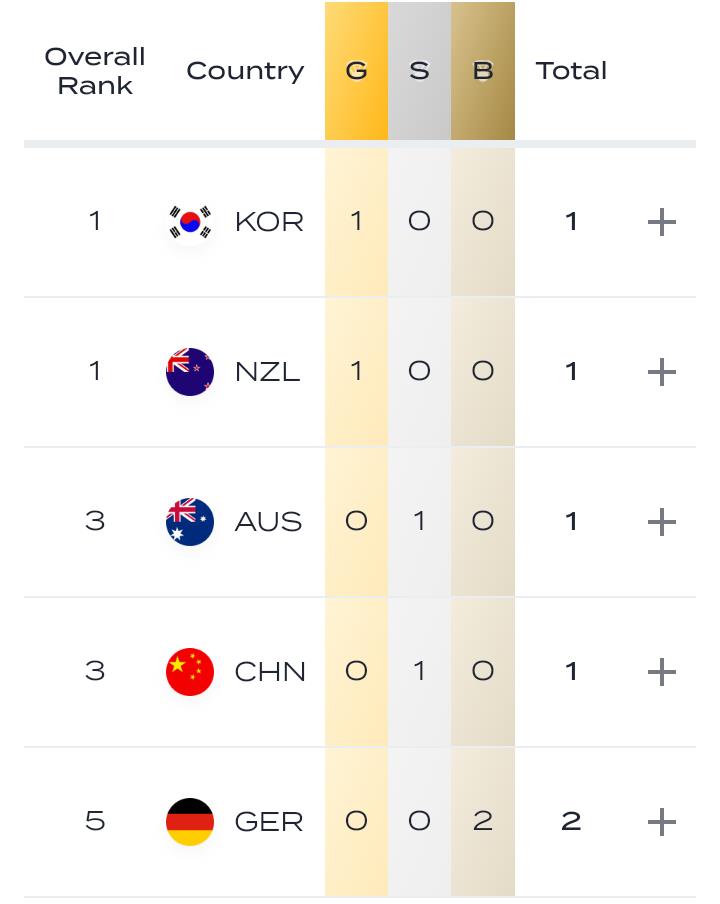Click the Overall Rank column header
The image size is (720, 904).
tap(95, 71)
